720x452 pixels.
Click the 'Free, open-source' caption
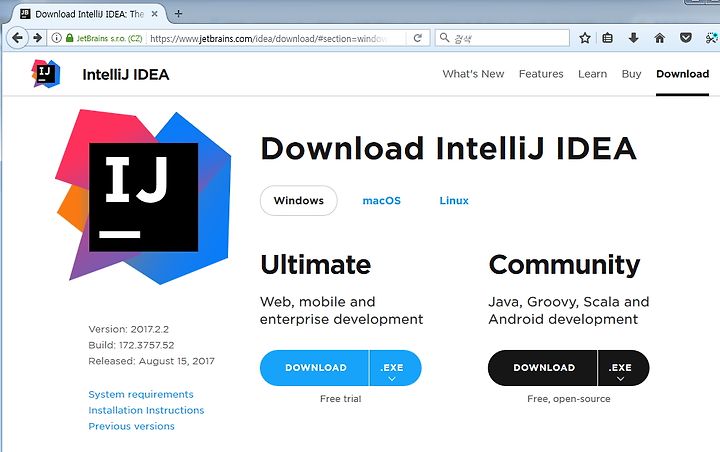pos(569,399)
